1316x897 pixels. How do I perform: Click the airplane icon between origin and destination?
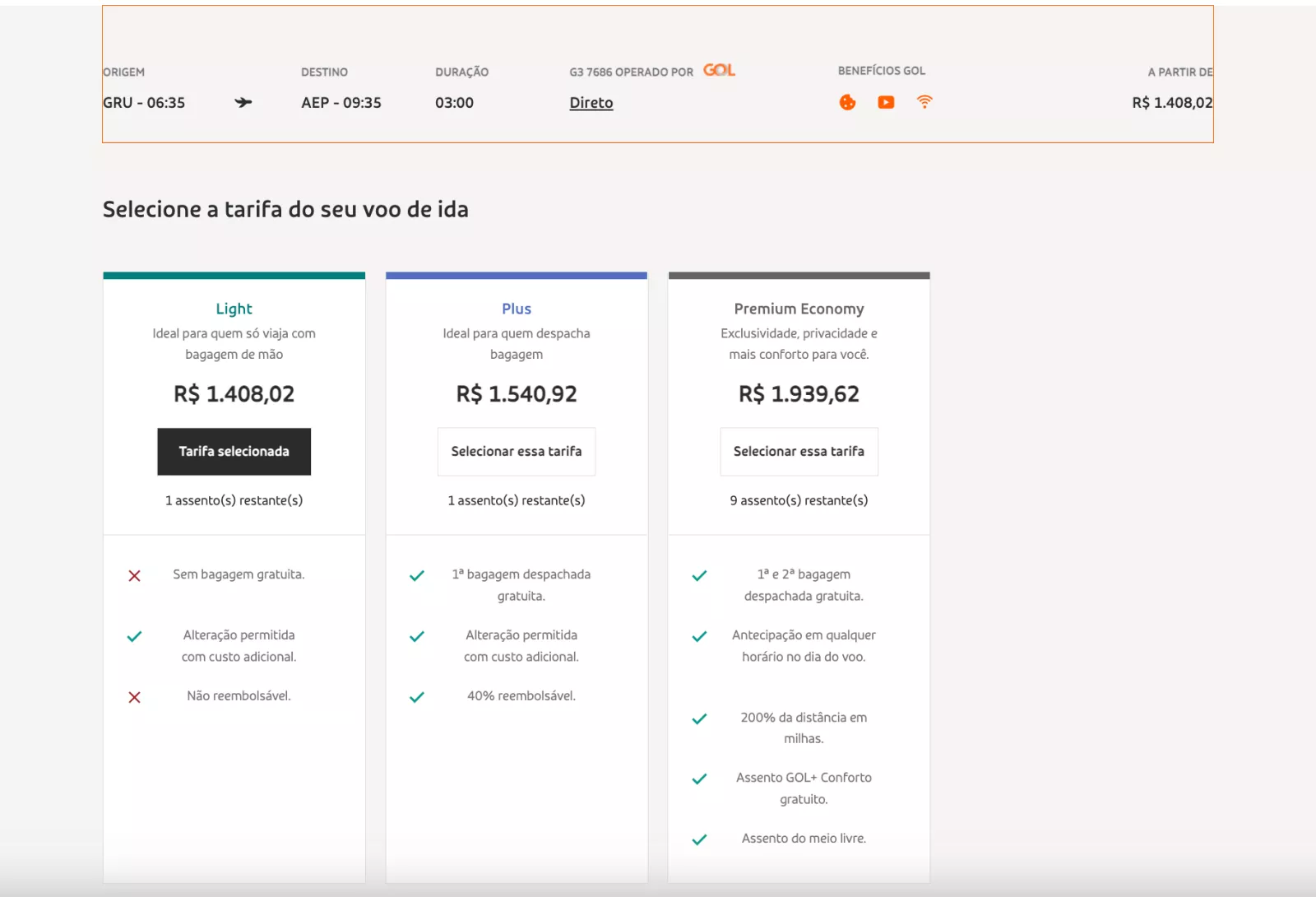(x=243, y=103)
